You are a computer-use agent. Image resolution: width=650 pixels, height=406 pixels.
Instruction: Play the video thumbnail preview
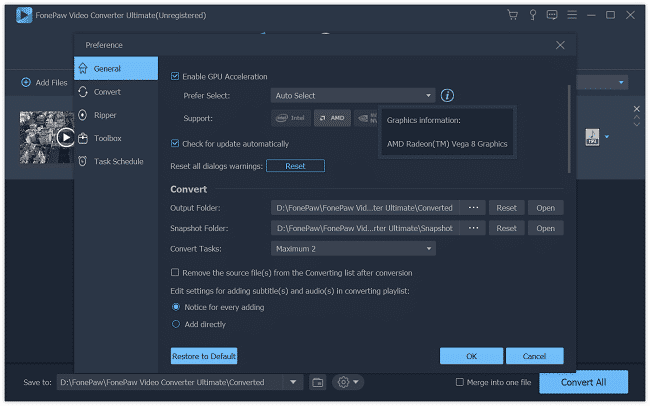pyautogui.click(x=65, y=138)
